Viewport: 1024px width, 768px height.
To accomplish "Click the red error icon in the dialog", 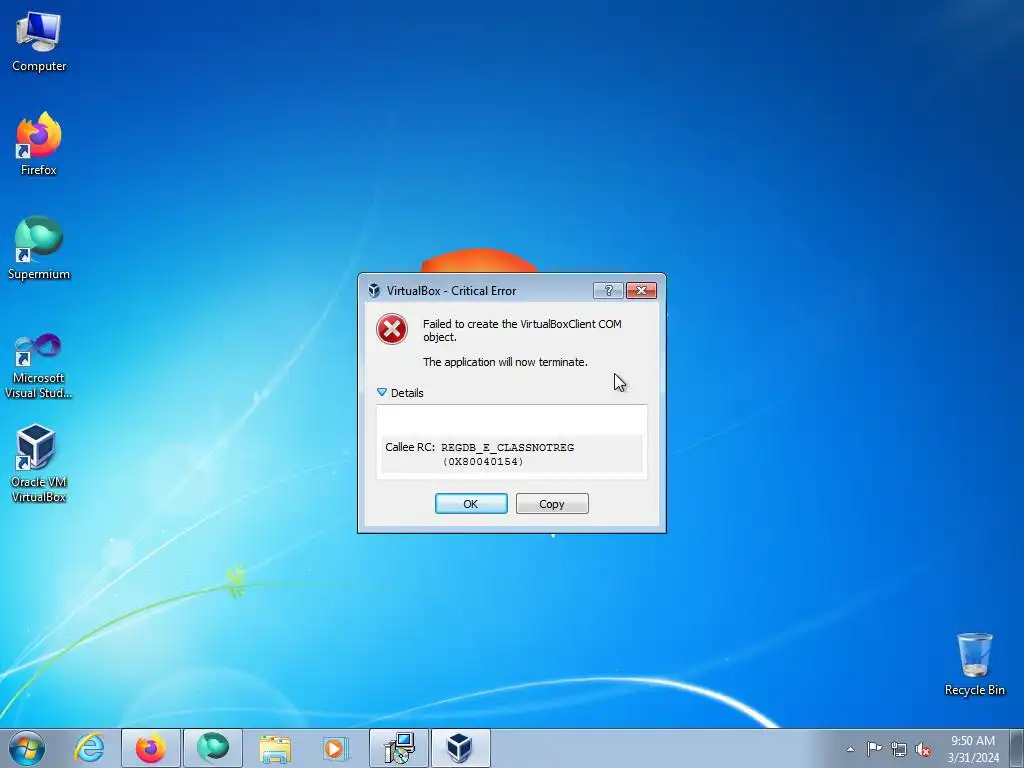I will point(392,329).
